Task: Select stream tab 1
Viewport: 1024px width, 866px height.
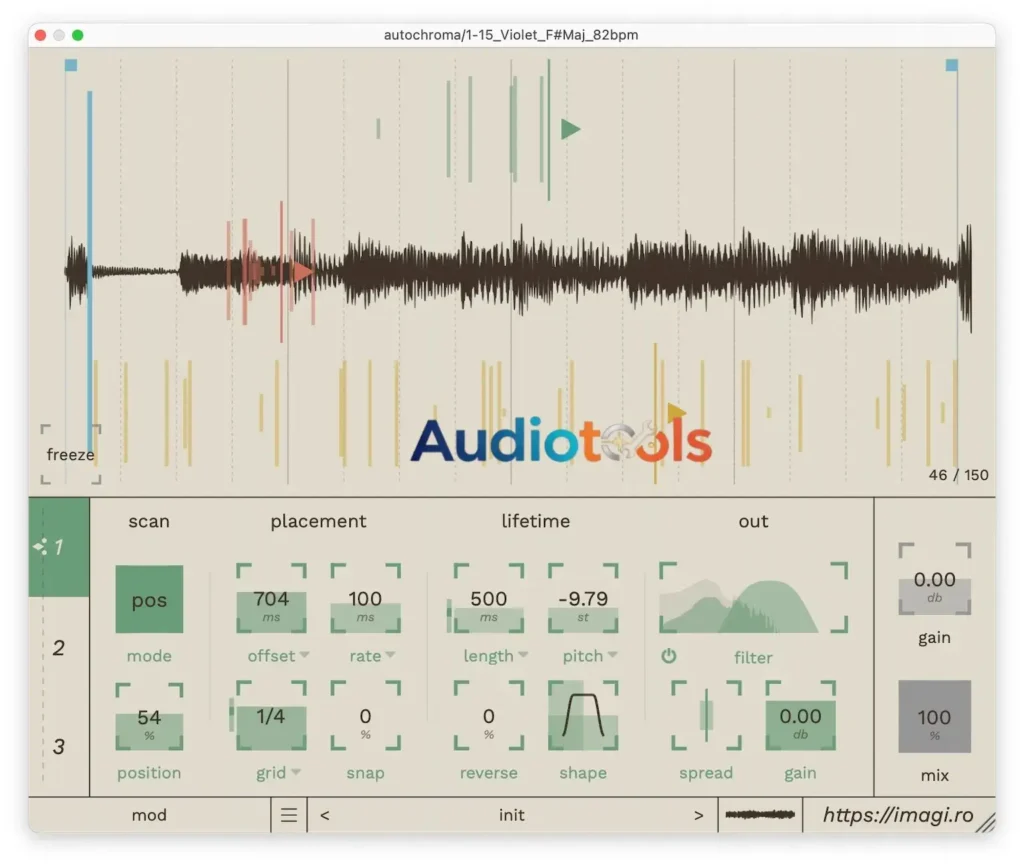Action: [59, 547]
